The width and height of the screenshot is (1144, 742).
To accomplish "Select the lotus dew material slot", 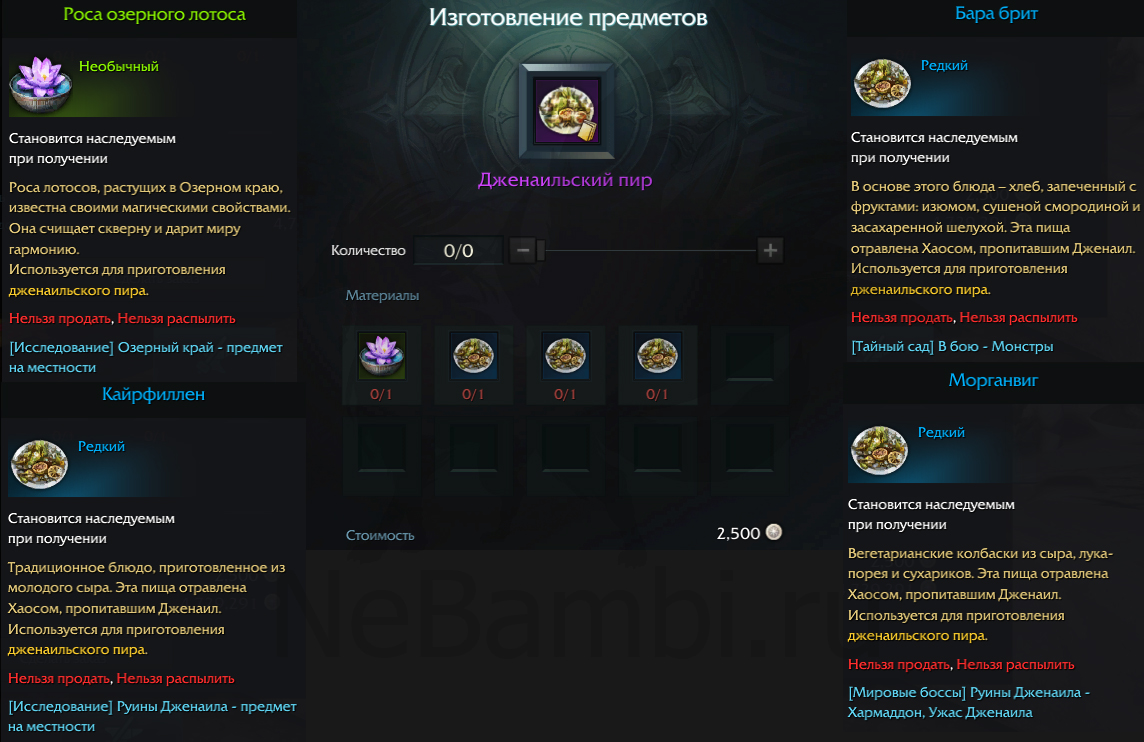I will click(x=381, y=356).
